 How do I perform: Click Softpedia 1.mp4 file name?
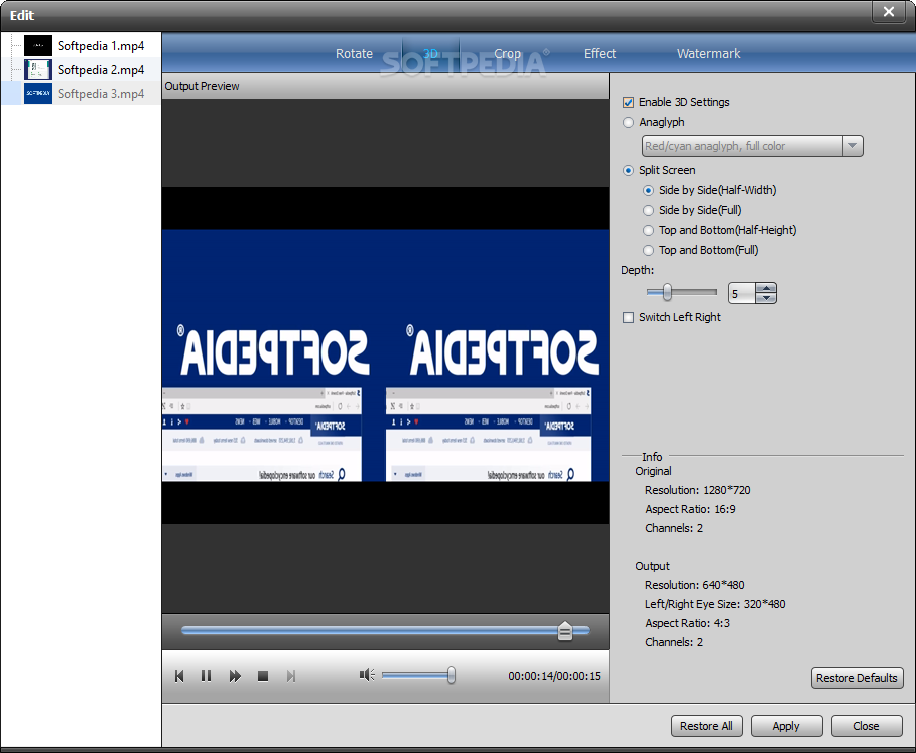(x=101, y=46)
